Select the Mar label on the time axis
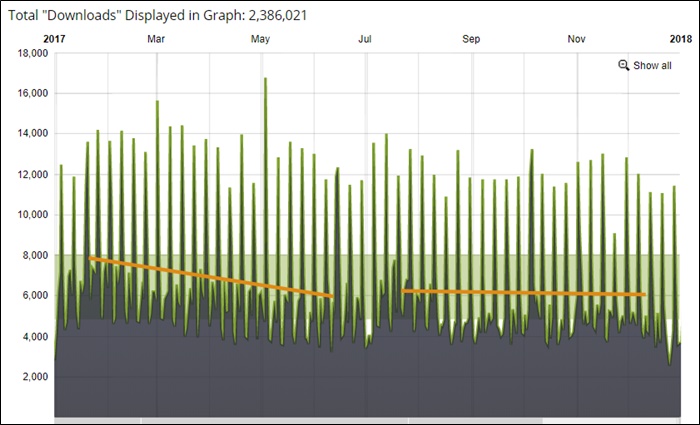Viewport: 700px width, 425px height. tap(156, 39)
